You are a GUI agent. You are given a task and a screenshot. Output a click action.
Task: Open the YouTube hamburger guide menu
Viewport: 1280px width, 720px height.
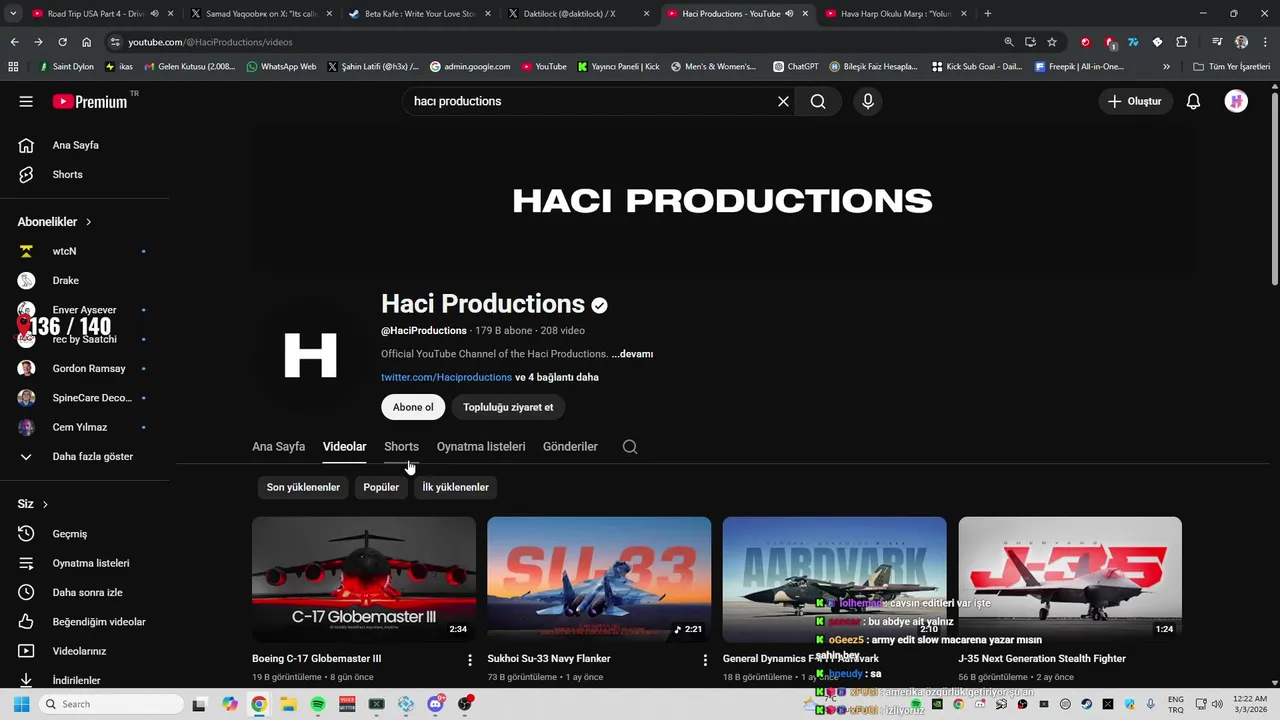click(26, 101)
